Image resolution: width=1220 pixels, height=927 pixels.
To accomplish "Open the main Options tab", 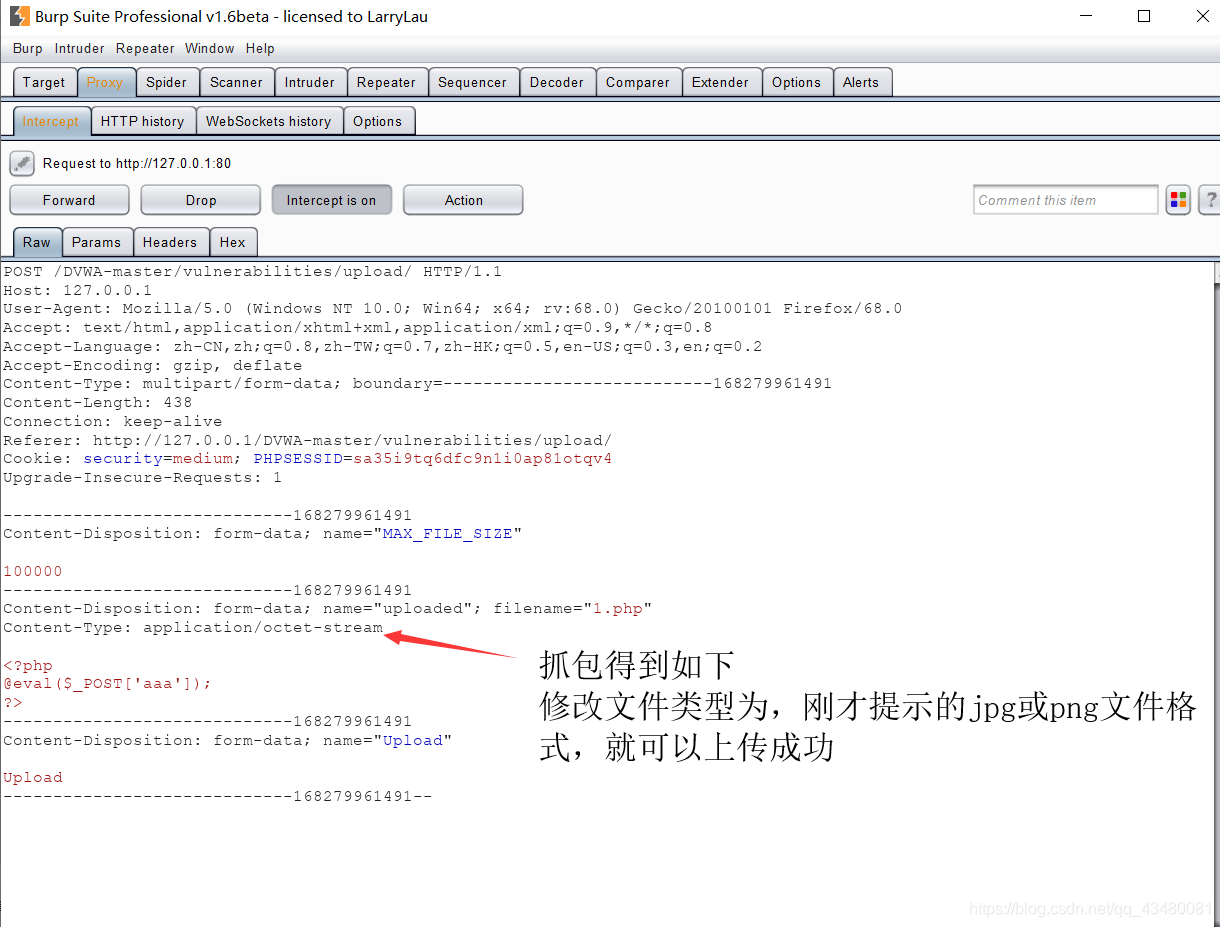I will (796, 82).
